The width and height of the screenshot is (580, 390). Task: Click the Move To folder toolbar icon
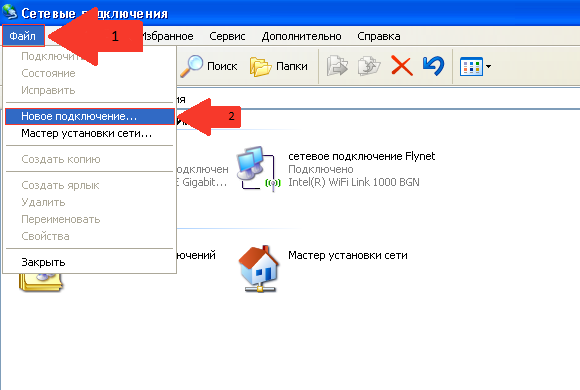pyautogui.click(x=337, y=66)
